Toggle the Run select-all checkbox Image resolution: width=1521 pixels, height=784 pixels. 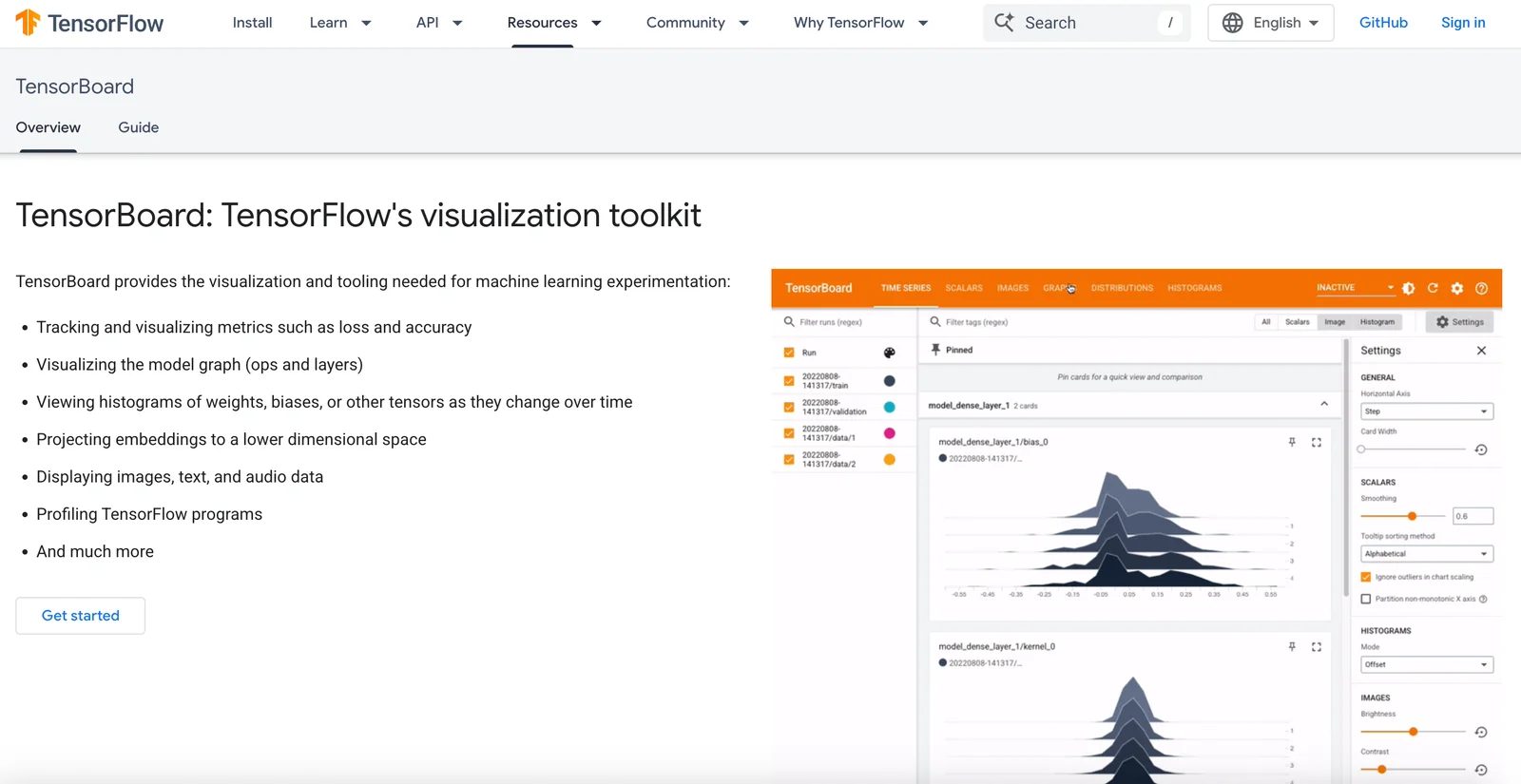789,353
